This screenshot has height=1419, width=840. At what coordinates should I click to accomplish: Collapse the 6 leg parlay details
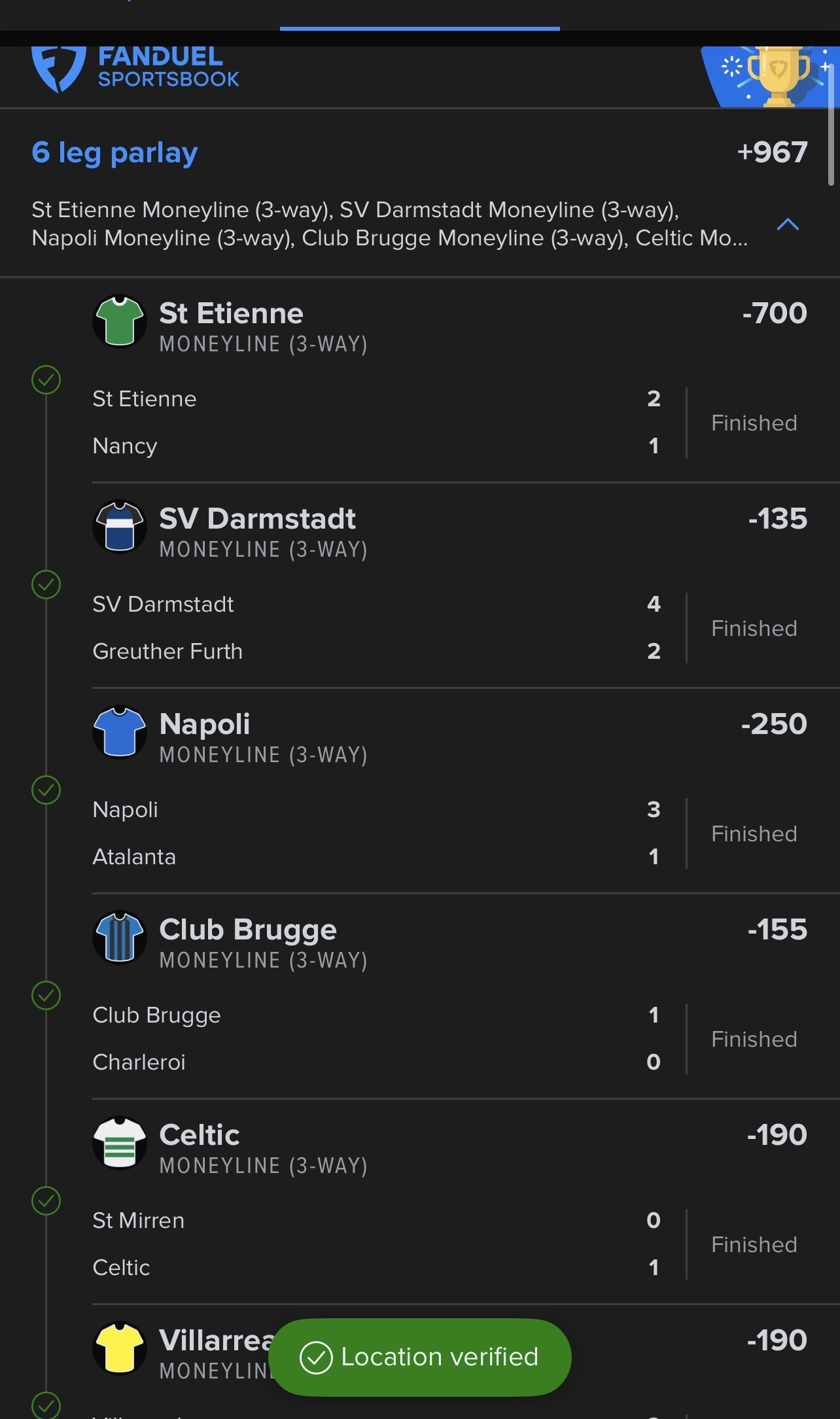(788, 224)
